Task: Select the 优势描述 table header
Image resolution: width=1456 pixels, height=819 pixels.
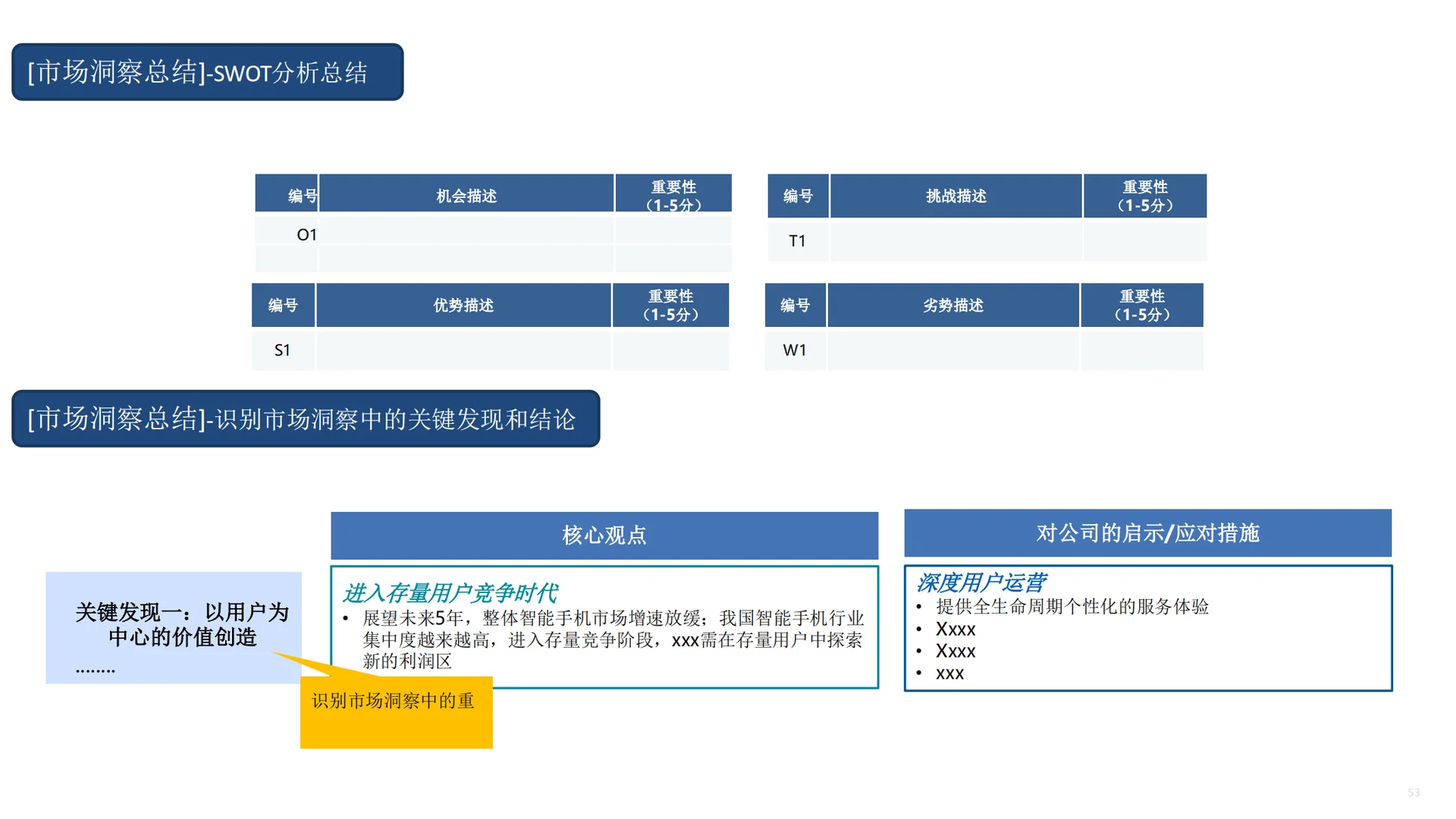Action: click(x=463, y=305)
